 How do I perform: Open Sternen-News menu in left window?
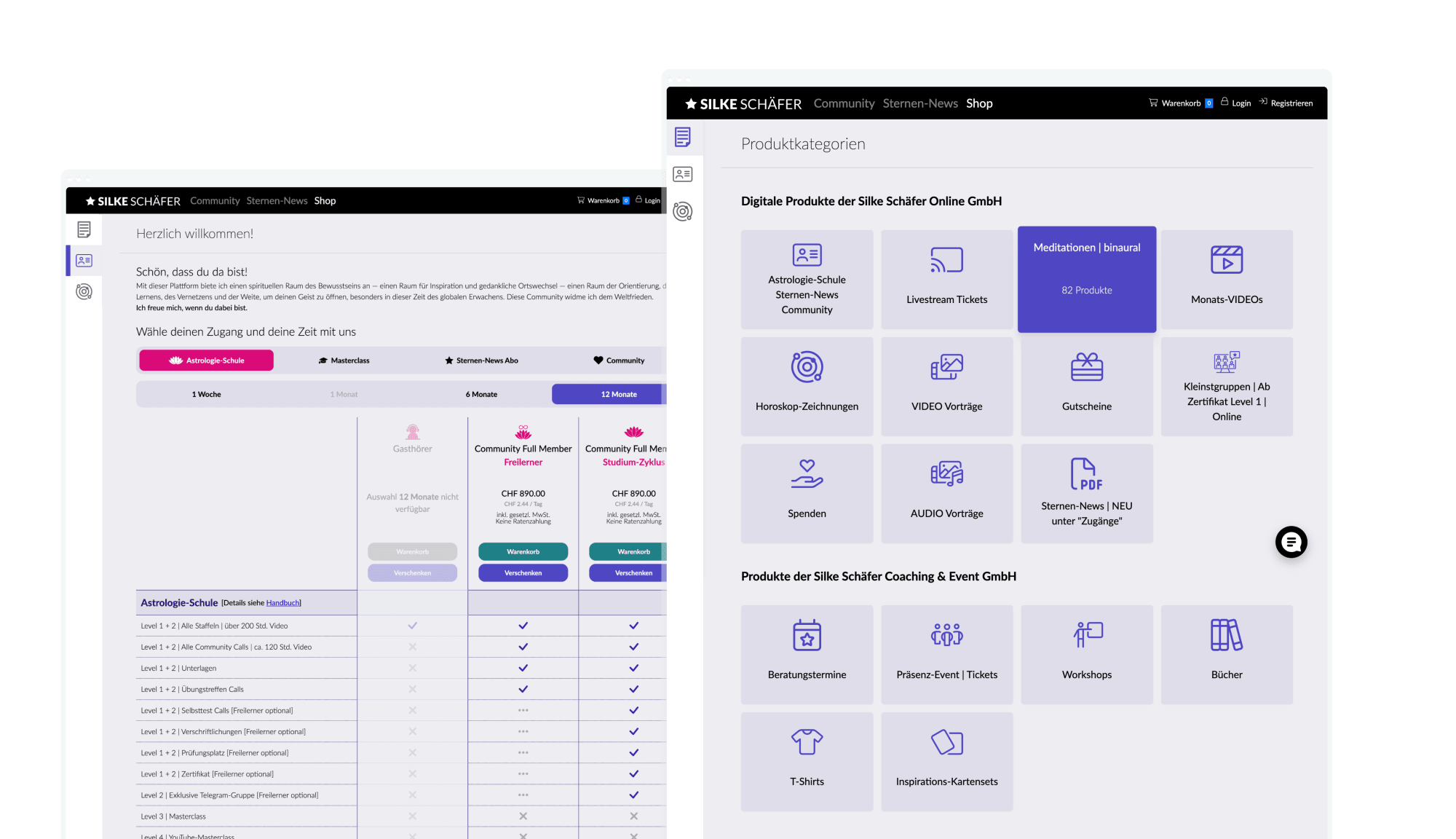pyautogui.click(x=277, y=201)
